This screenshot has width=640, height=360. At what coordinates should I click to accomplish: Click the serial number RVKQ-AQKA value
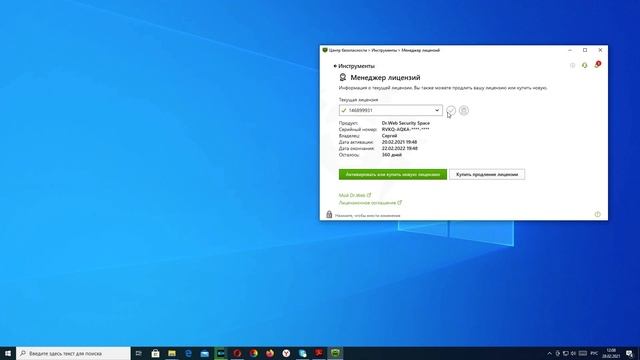(x=405, y=129)
